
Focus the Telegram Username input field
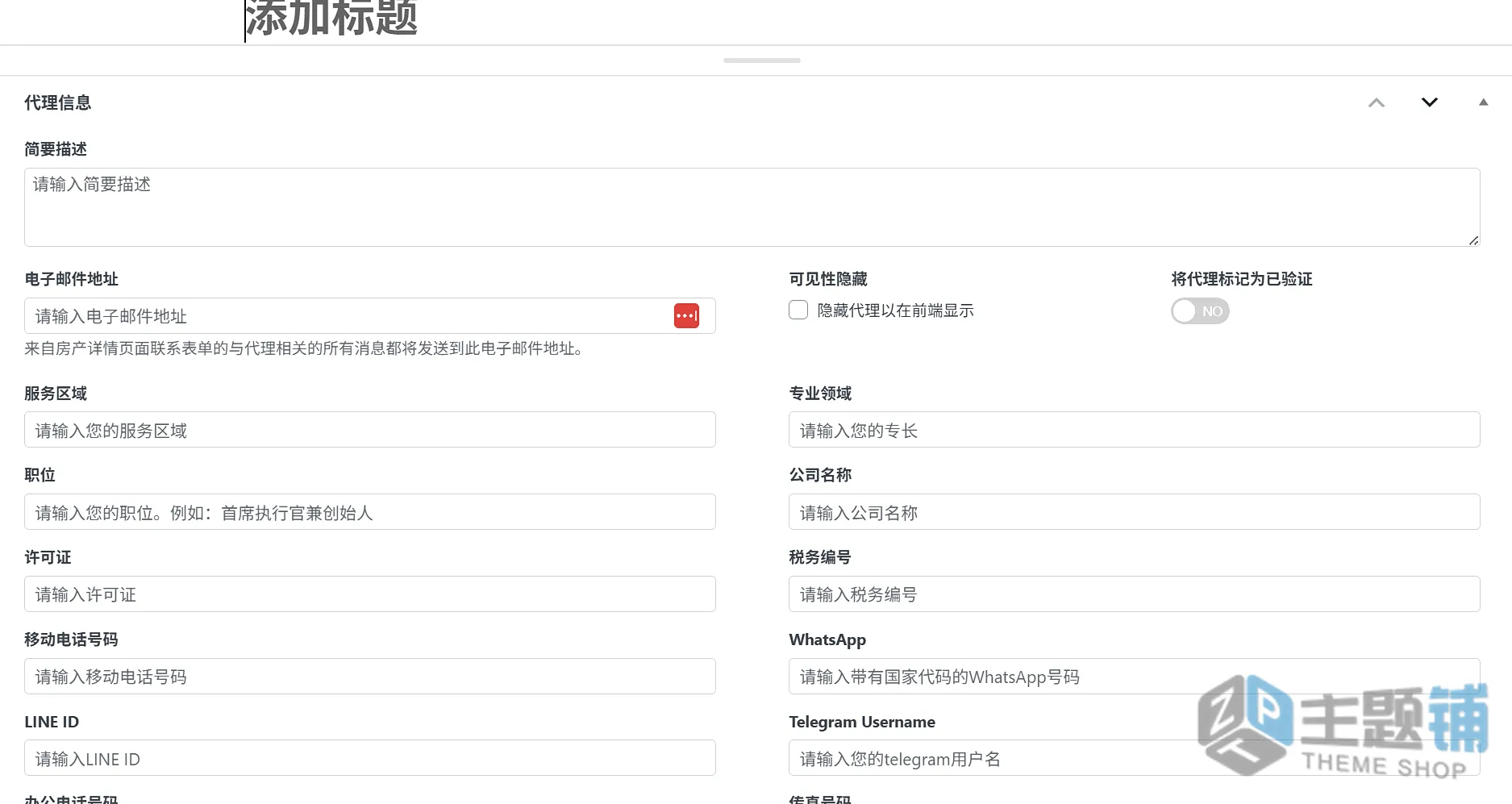point(1134,758)
